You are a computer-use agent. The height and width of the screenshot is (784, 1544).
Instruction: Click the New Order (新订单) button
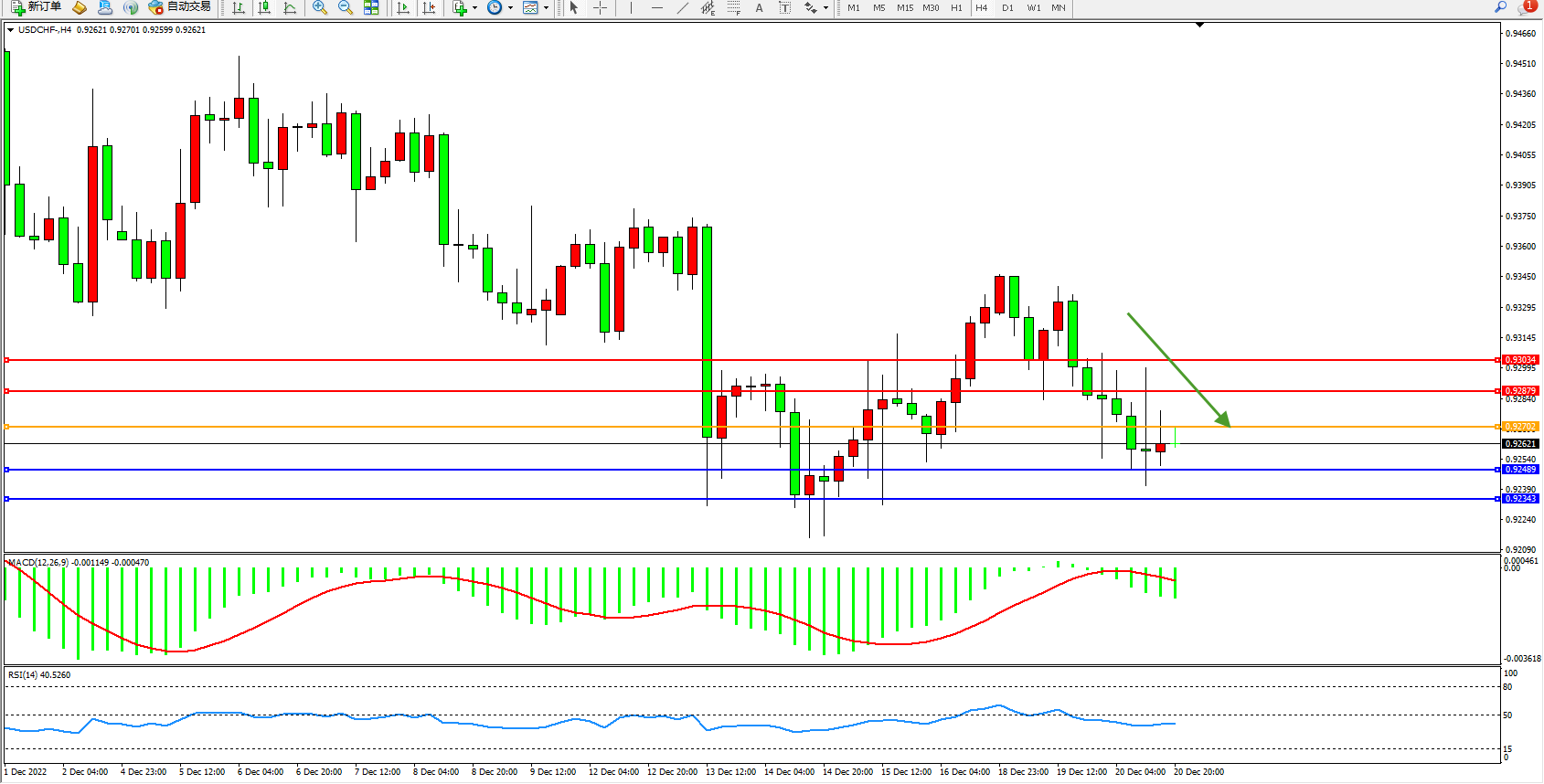(37, 7)
